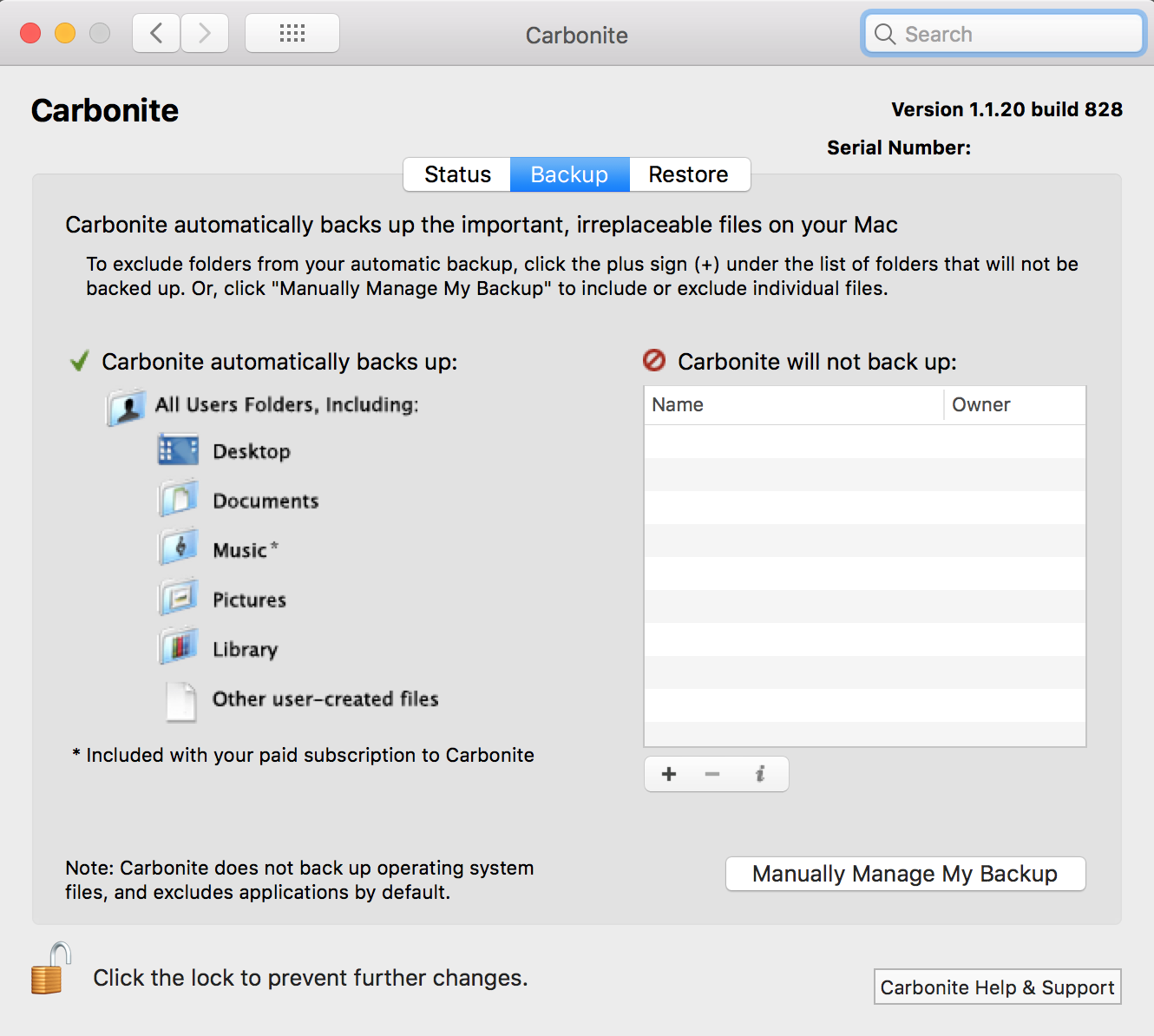Image resolution: width=1154 pixels, height=1036 pixels.
Task: Click Show All preferences grid icon
Action: [x=292, y=32]
